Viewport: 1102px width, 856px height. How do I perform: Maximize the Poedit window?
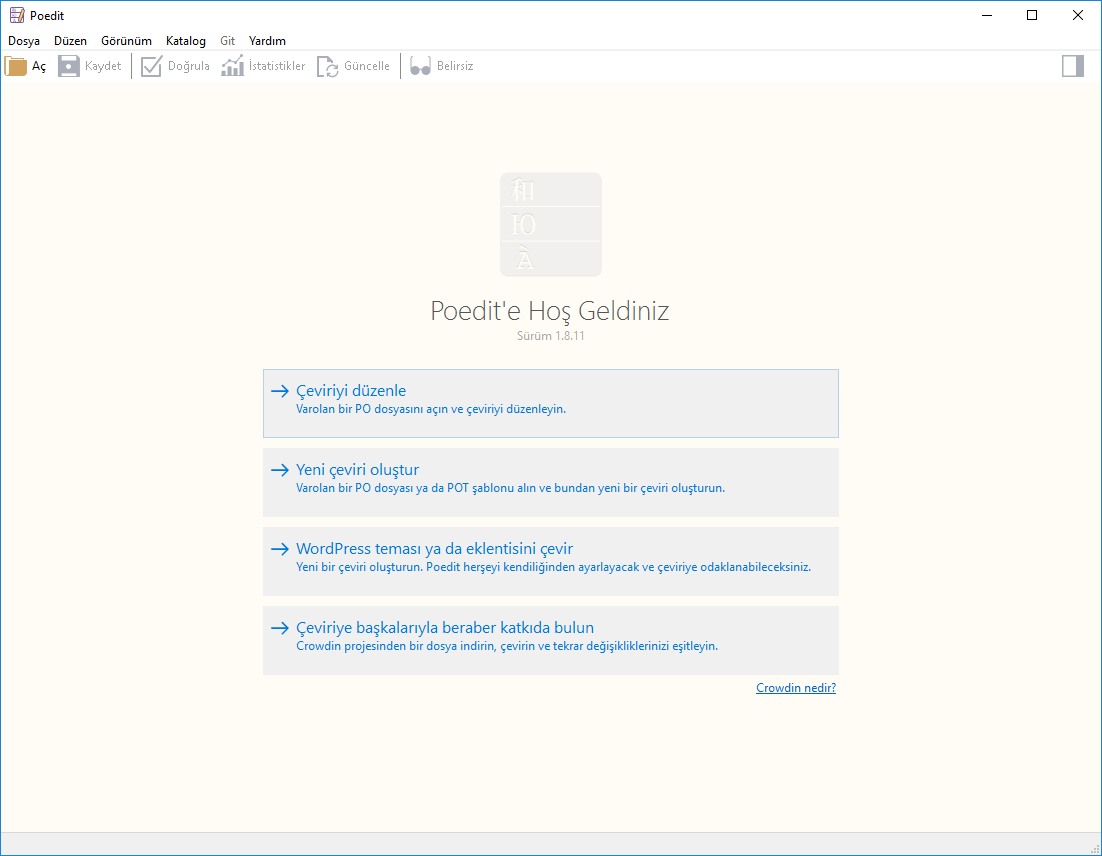[x=1032, y=15]
